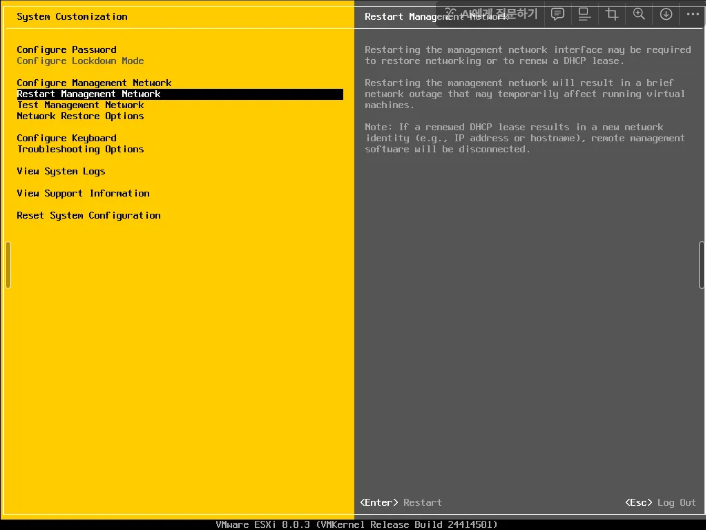
Task: Select View Support Information entry
Action: point(83,193)
